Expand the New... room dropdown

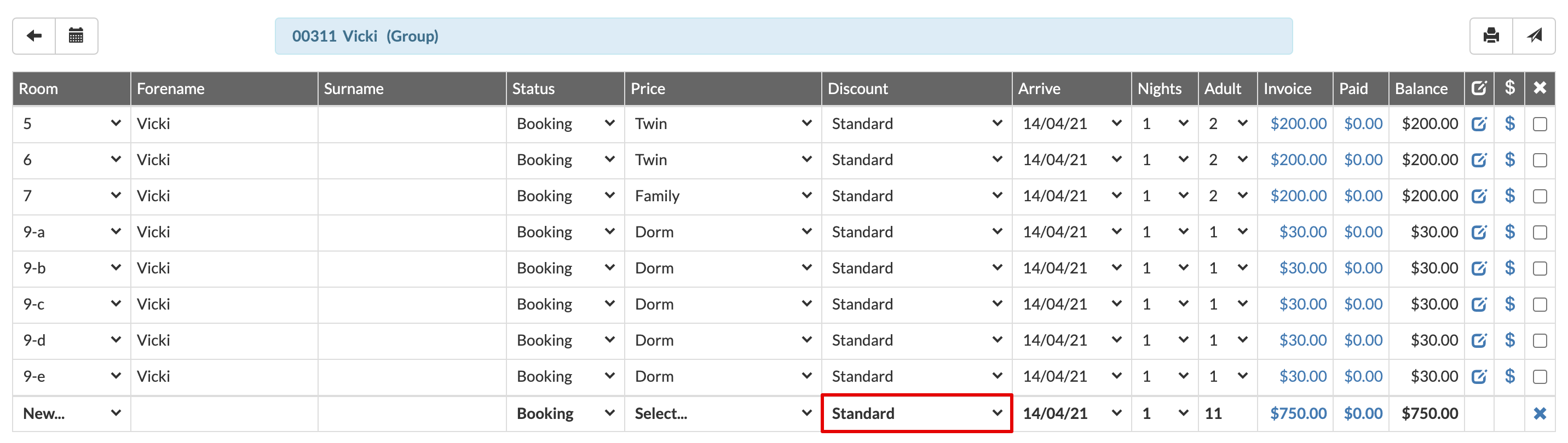click(71, 414)
